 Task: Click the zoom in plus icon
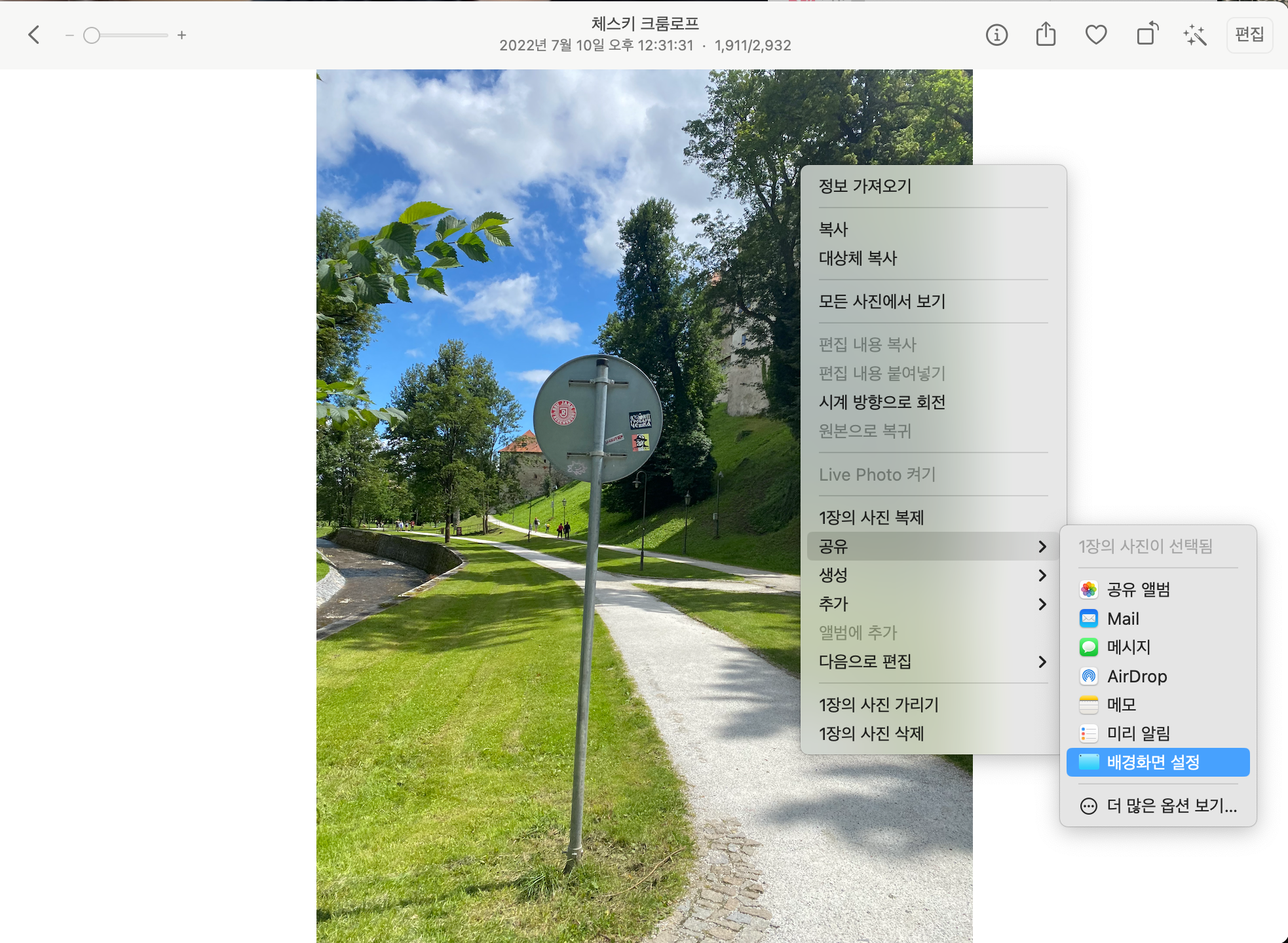(181, 35)
